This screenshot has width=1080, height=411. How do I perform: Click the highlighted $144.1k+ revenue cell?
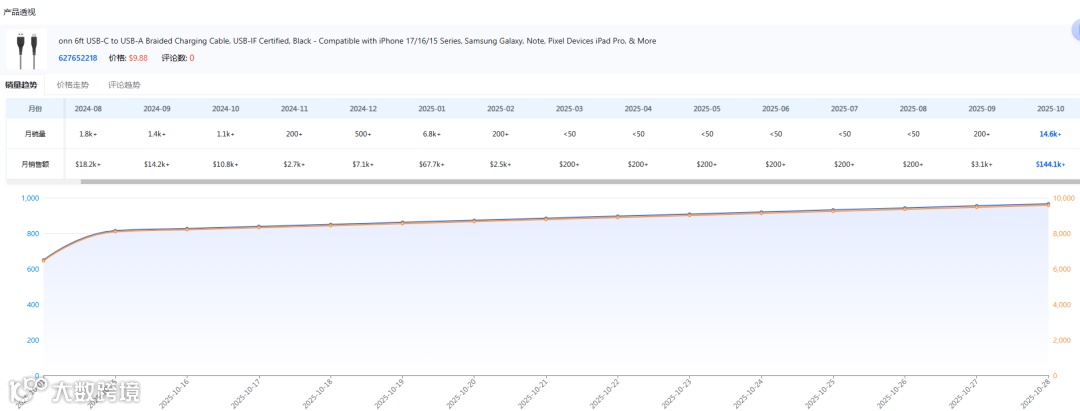click(1051, 165)
